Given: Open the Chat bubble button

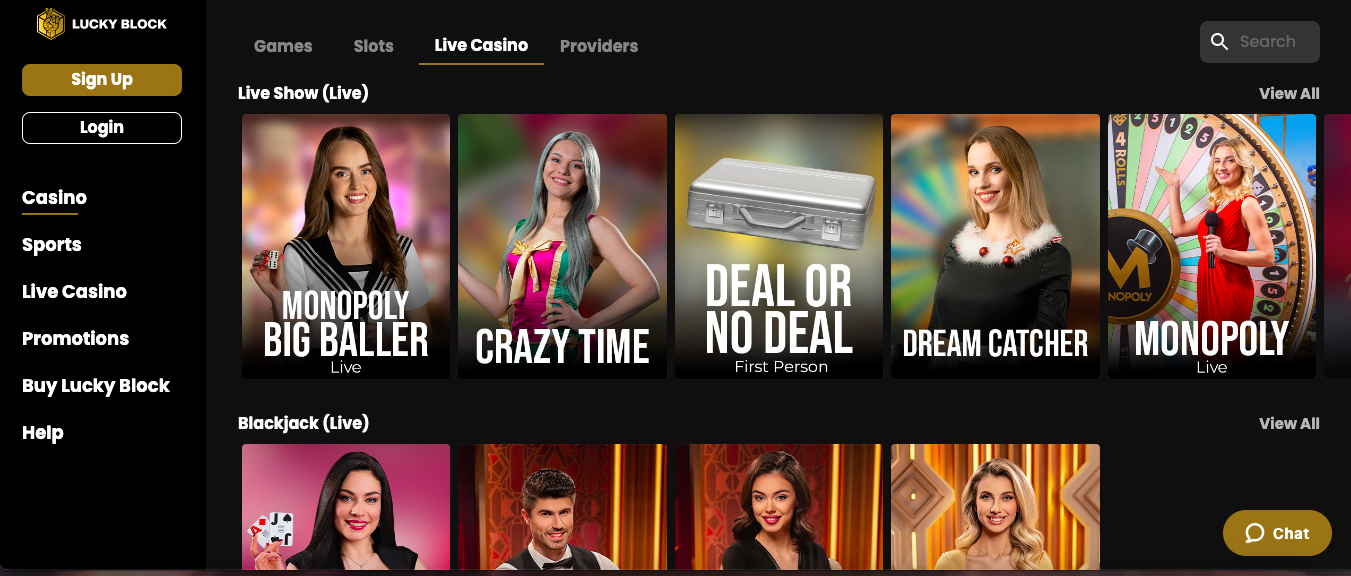Looking at the screenshot, I should click(1277, 533).
